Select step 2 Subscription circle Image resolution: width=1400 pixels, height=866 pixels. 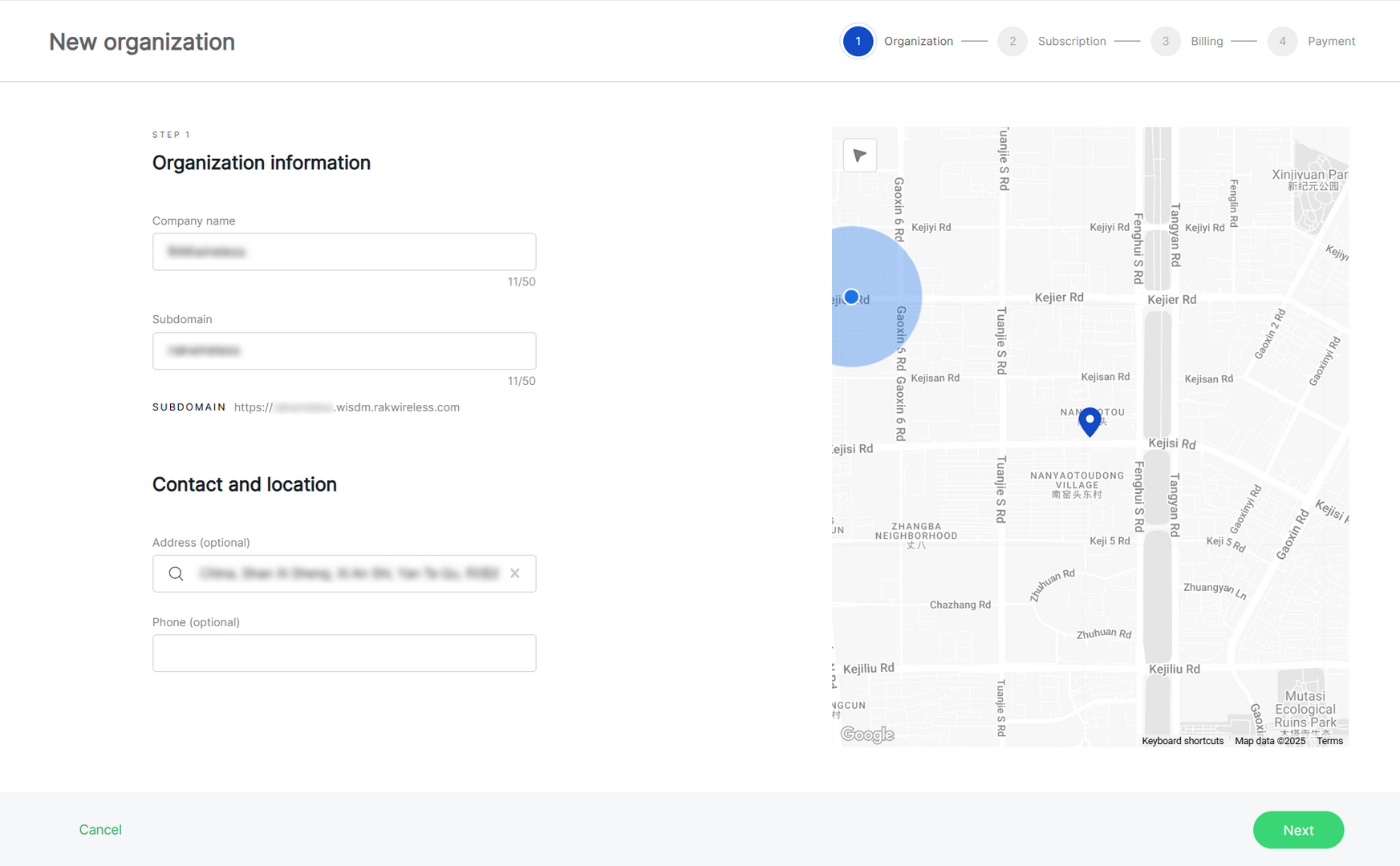coord(1012,41)
